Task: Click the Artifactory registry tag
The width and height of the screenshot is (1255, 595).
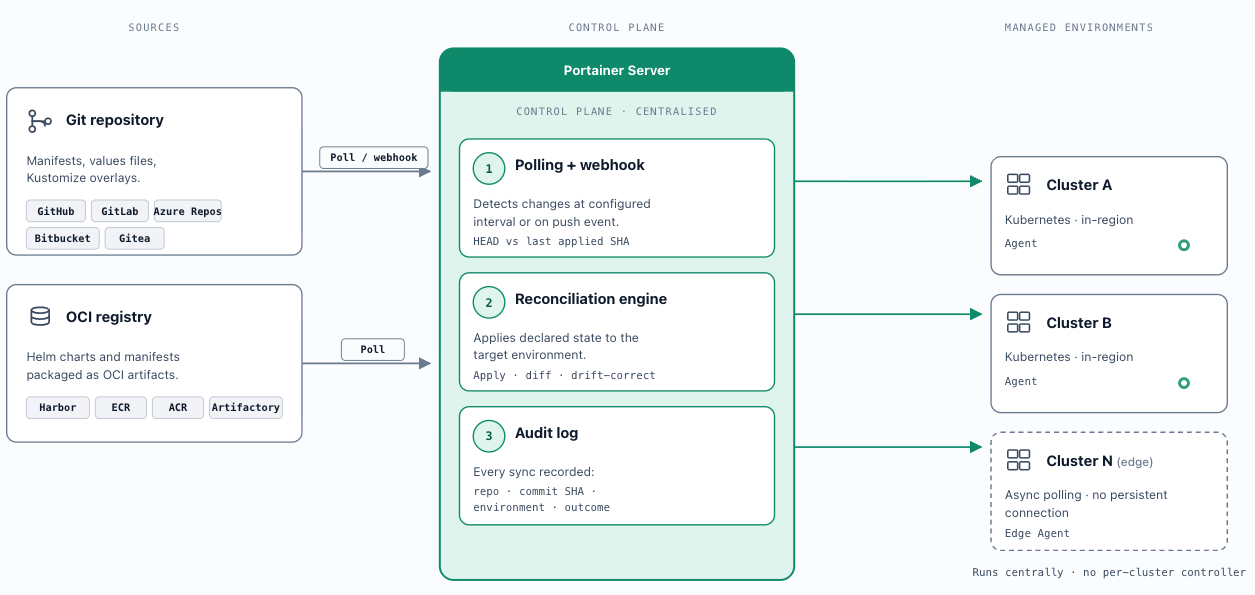Action: 246,407
